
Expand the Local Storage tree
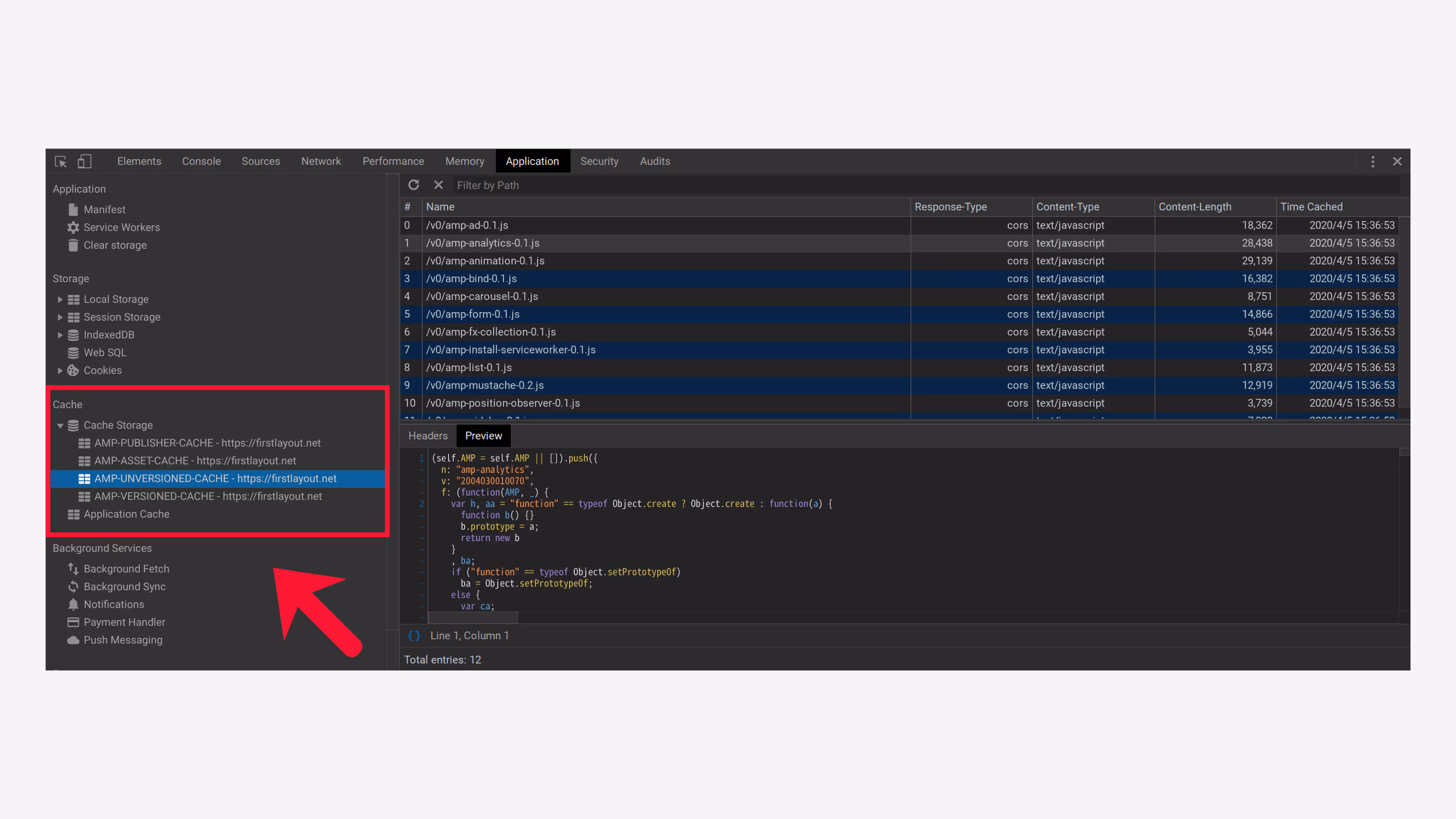tap(60, 300)
